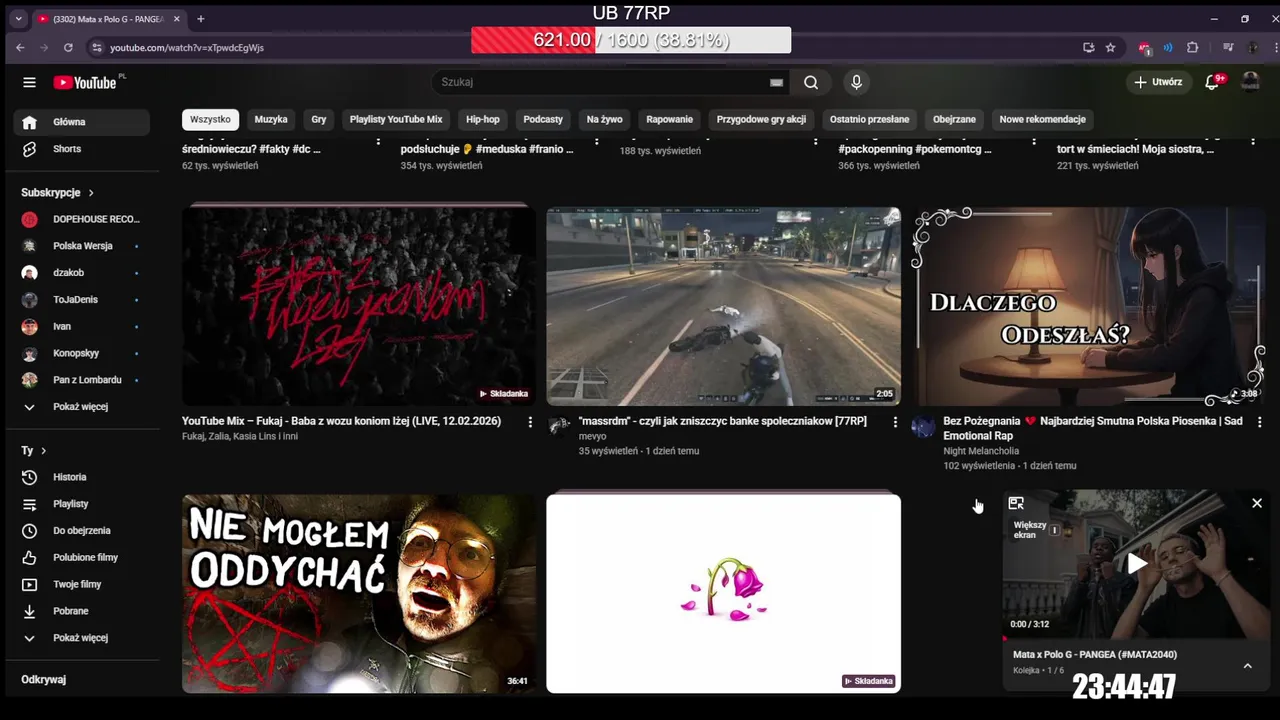Expand Pokaż więcej under Ty section
Viewport: 1280px width, 720px height.
pyautogui.click(x=82, y=638)
